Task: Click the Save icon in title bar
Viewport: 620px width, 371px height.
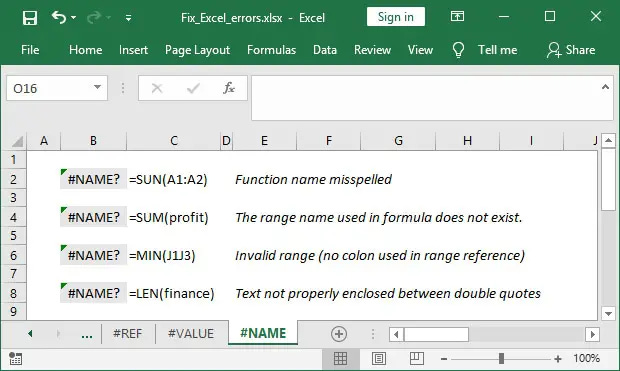Action: point(30,18)
